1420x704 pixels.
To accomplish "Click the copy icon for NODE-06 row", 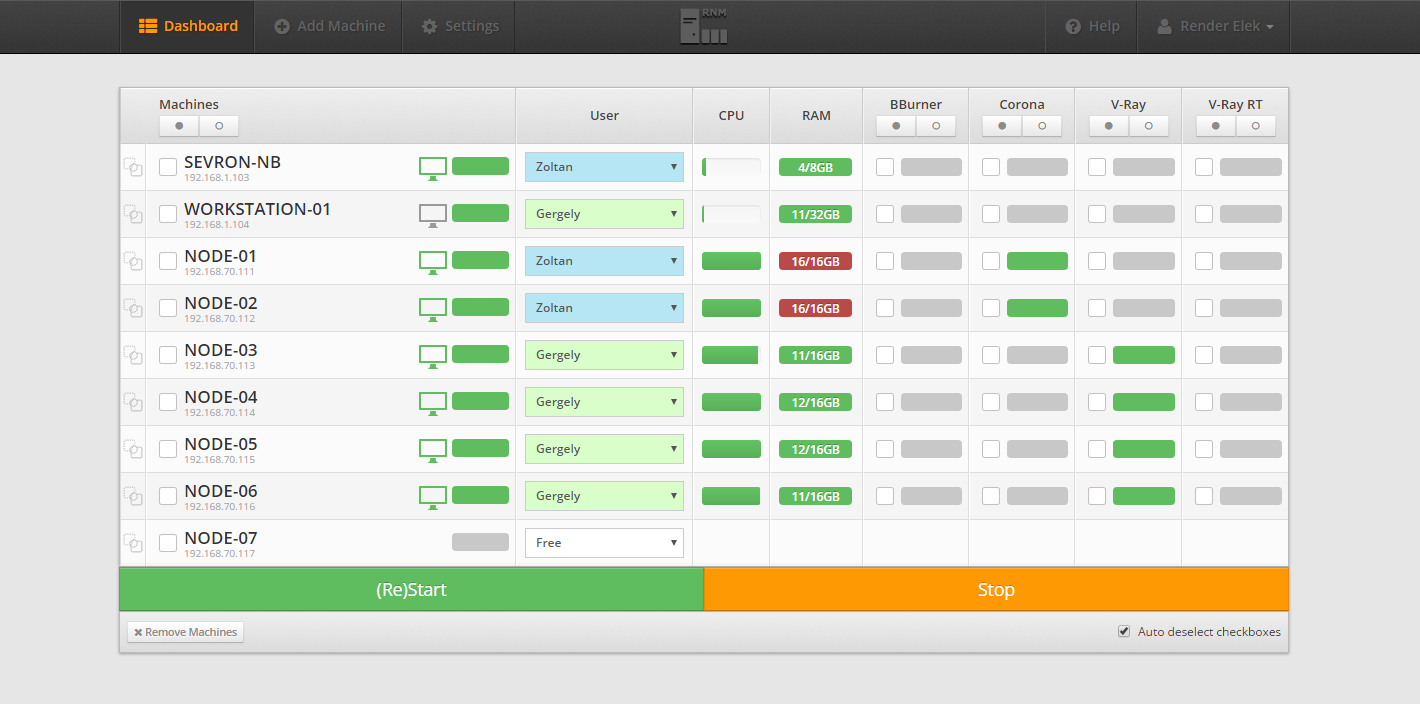I will (x=133, y=496).
